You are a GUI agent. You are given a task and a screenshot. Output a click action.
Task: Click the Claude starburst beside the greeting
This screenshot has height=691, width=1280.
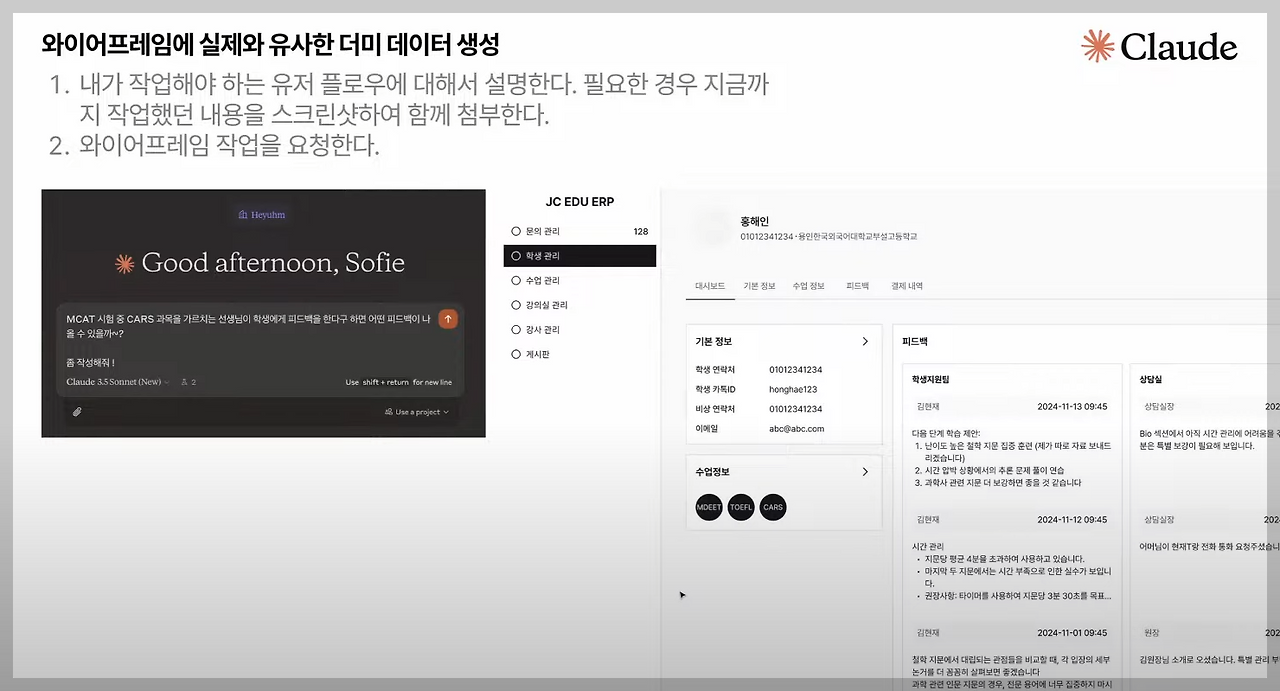coord(125,264)
